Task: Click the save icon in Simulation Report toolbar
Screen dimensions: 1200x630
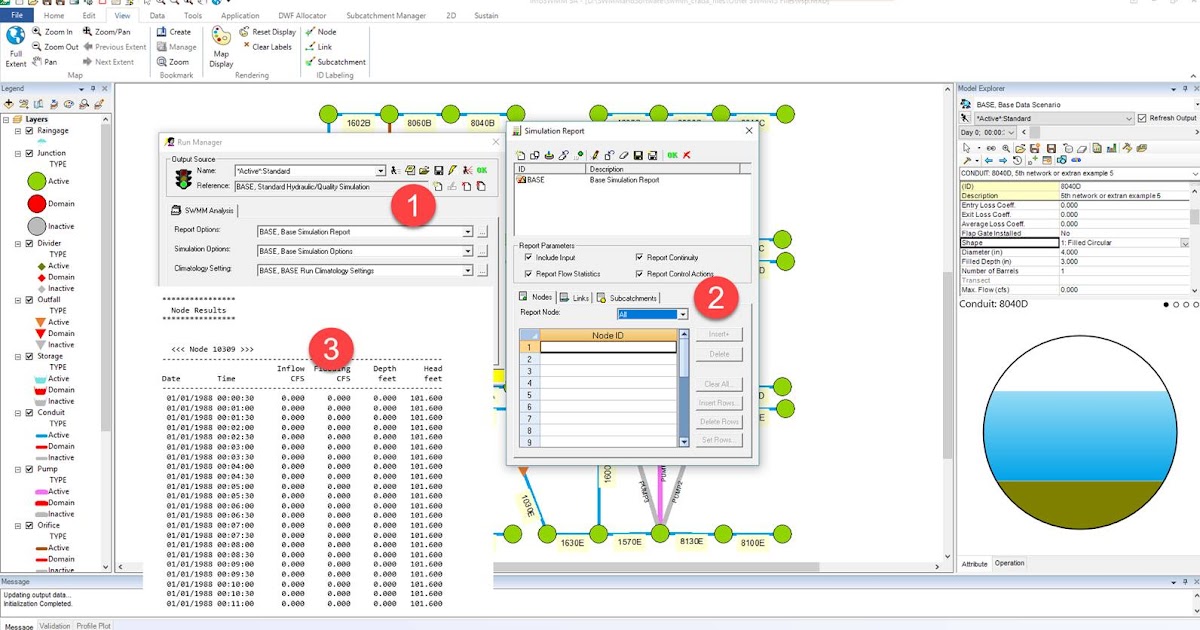Action: pyautogui.click(x=638, y=153)
